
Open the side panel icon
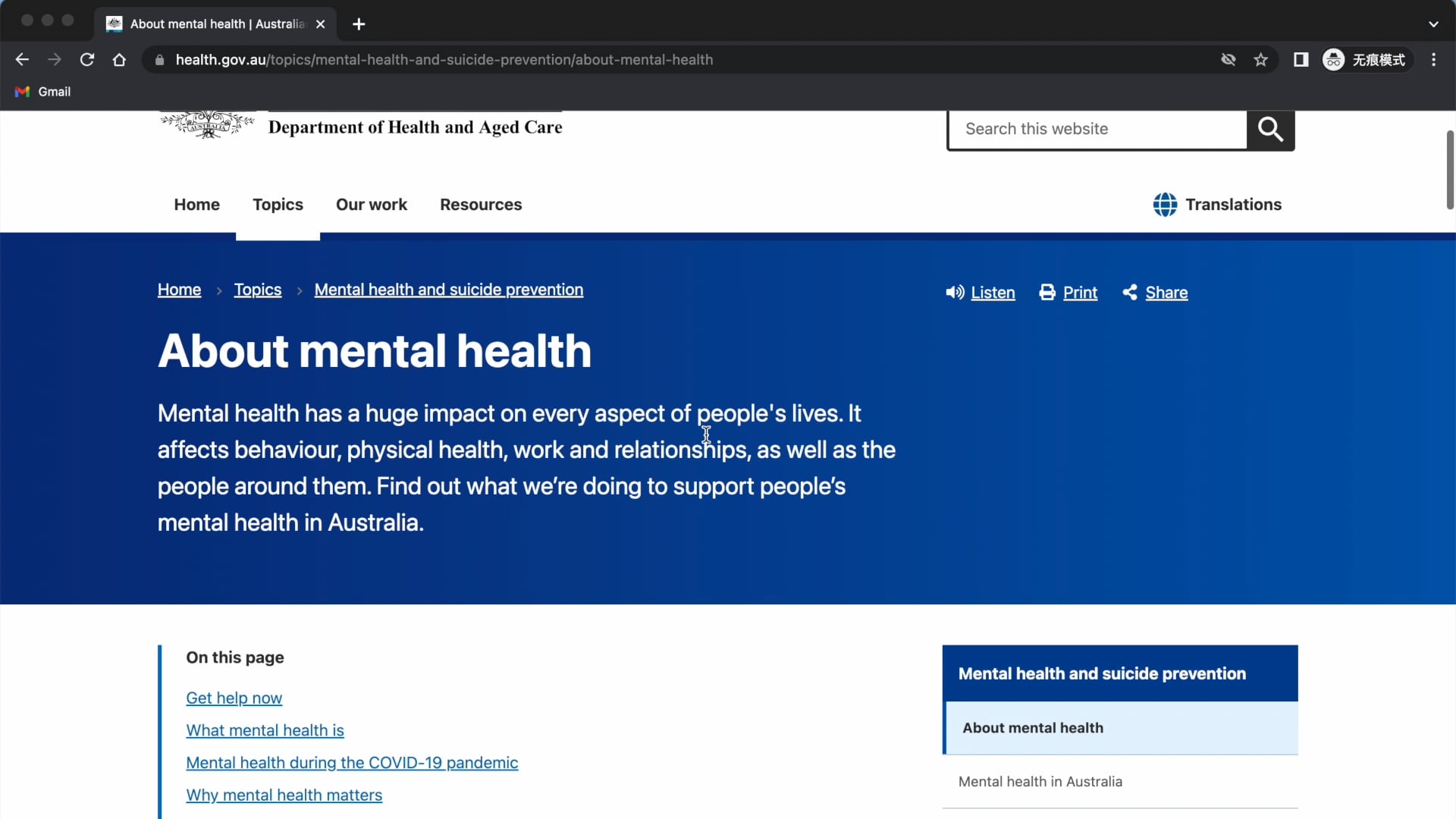click(x=1301, y=59)
